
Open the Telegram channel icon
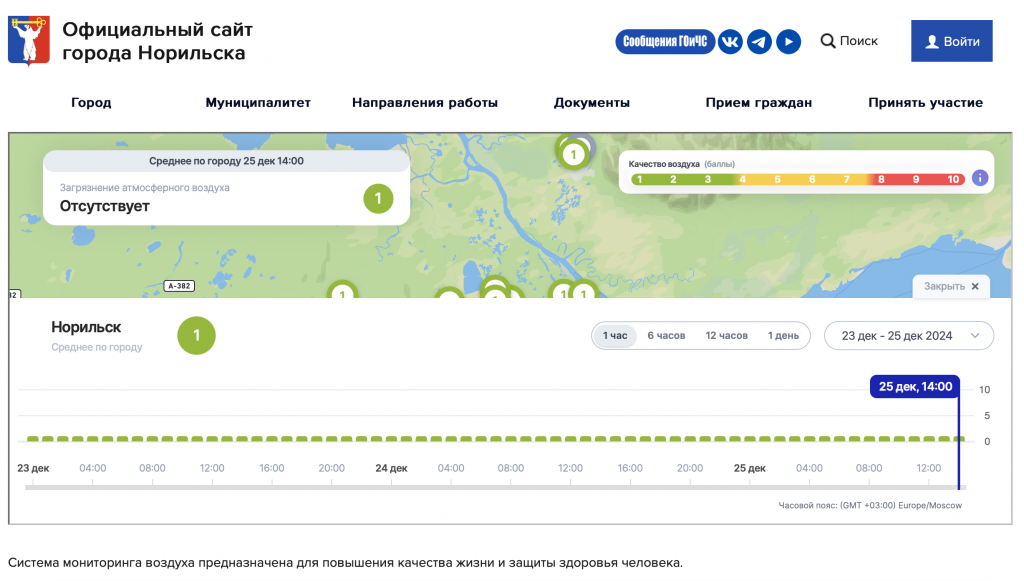(759, 42)
